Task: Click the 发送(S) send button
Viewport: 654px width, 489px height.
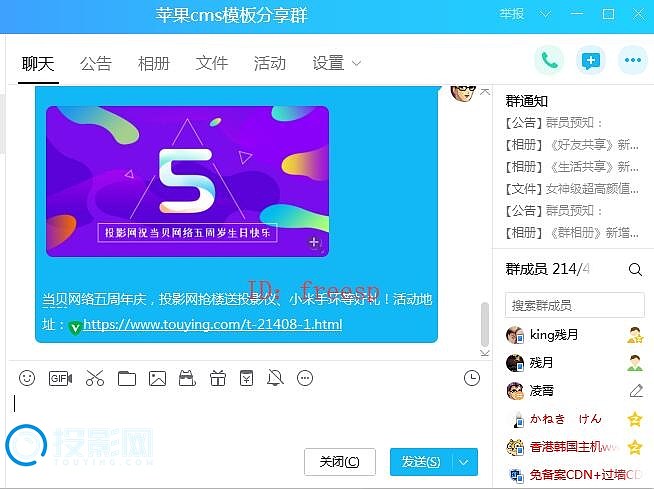Action: [x=421, y=462]
